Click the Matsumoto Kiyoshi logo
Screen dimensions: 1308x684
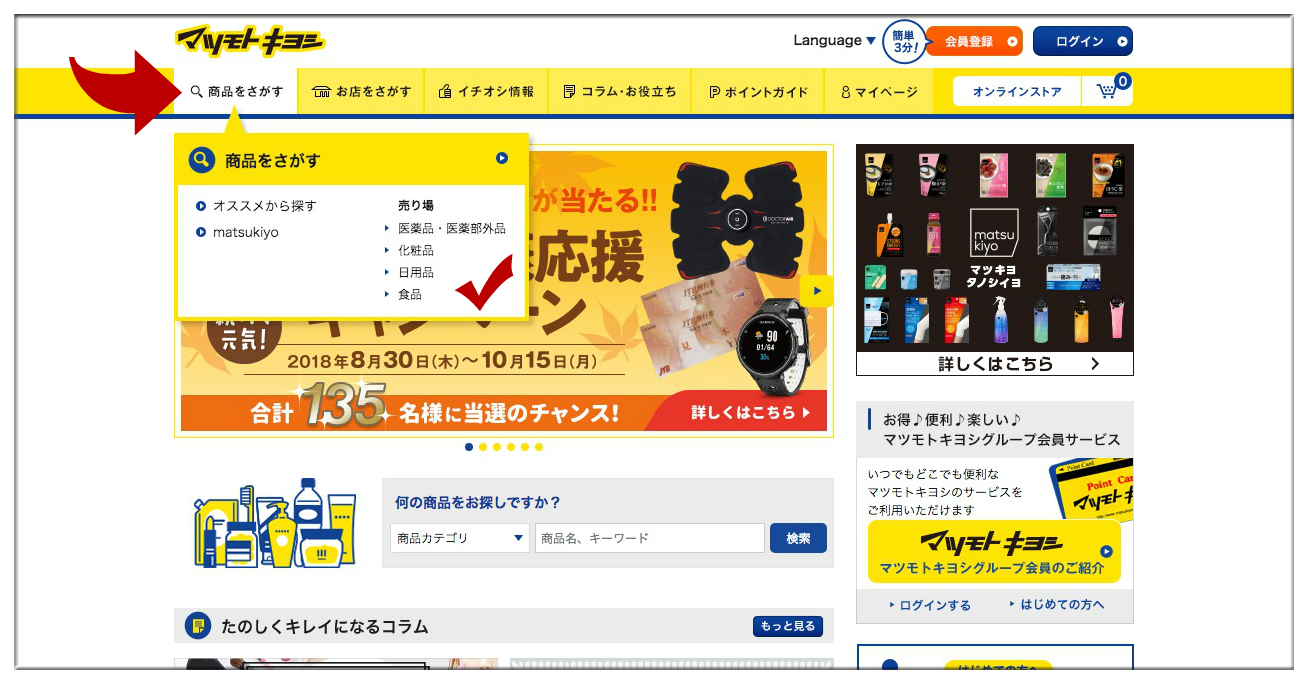(x=250, y=41)
